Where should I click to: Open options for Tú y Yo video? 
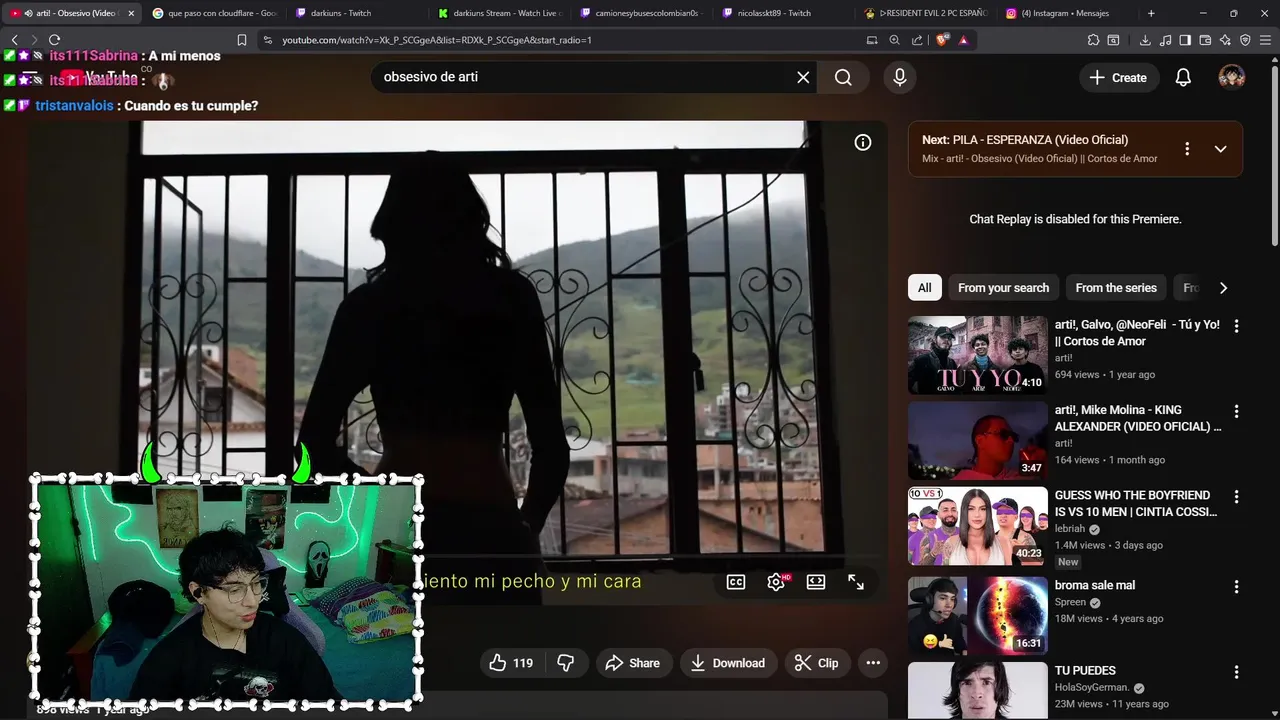[1237, 326]
